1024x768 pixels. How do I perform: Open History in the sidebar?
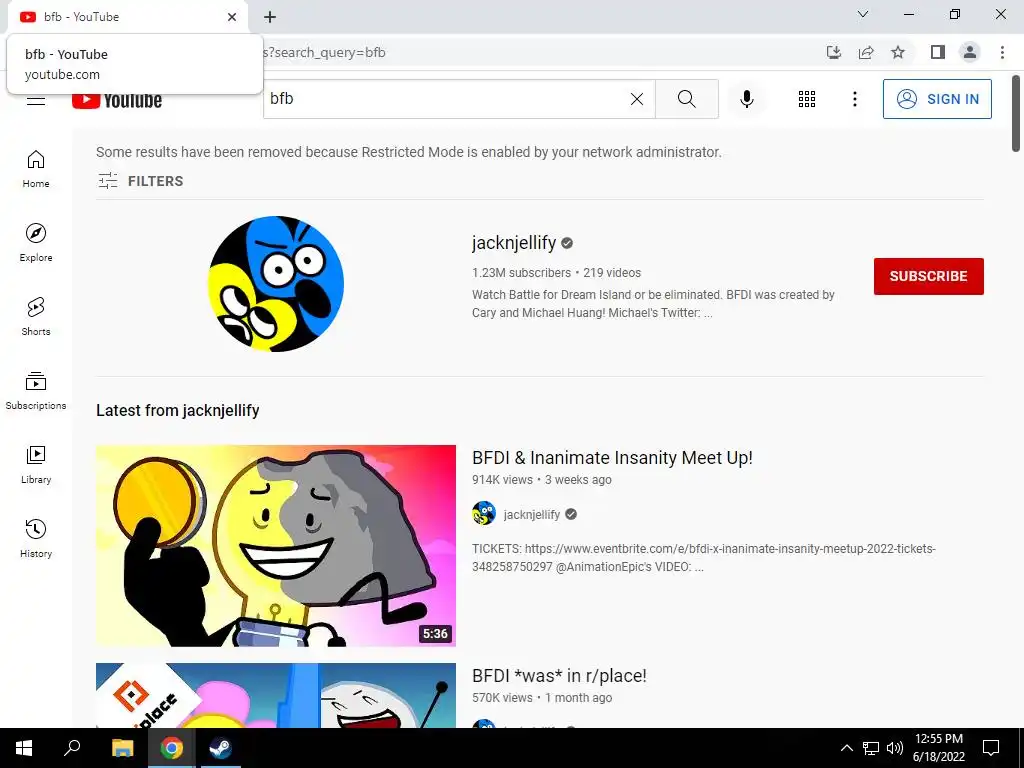pyautogui.click(x=36, y=538)
